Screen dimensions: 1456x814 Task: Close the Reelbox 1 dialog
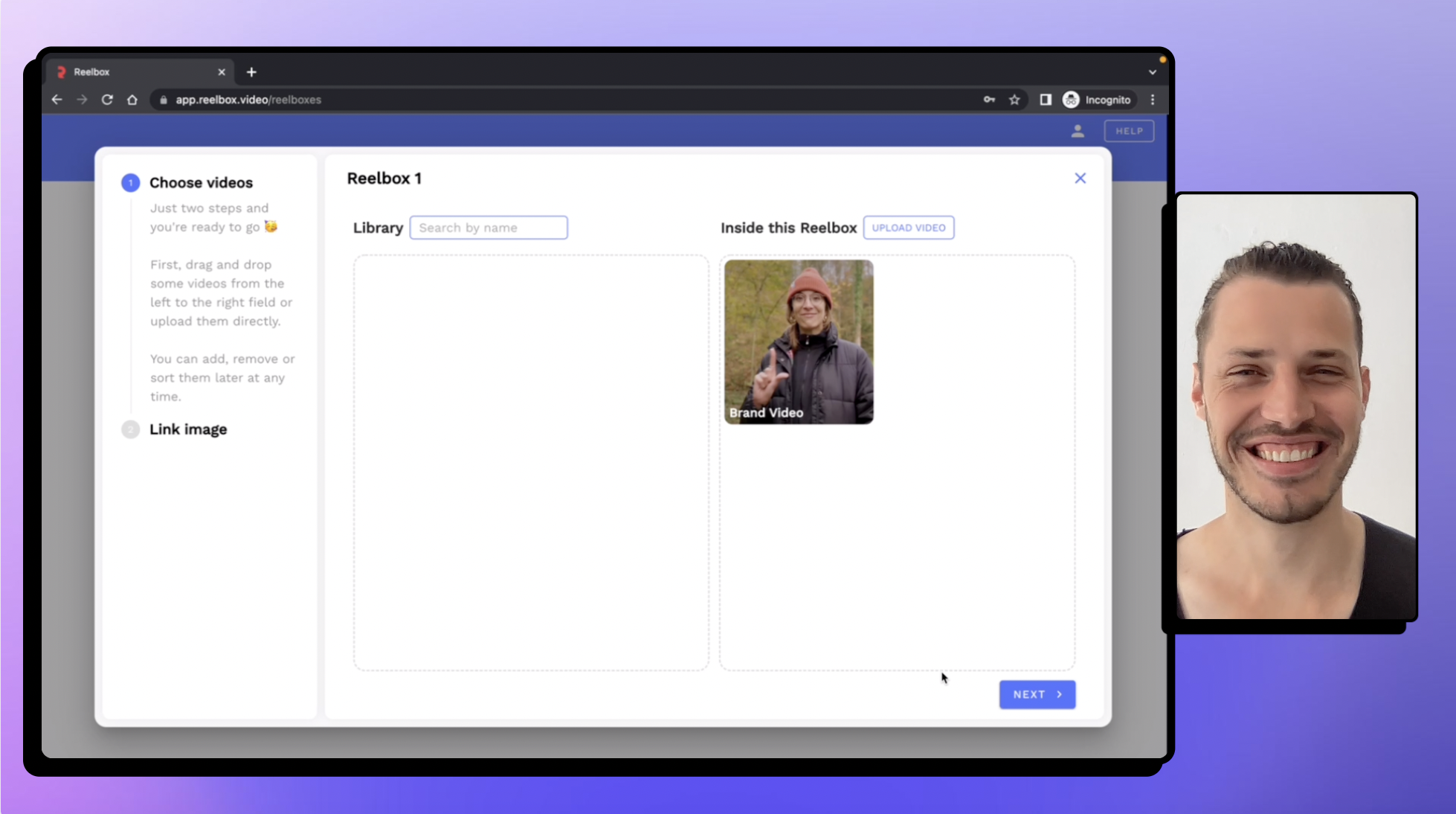coord(1080,179)
